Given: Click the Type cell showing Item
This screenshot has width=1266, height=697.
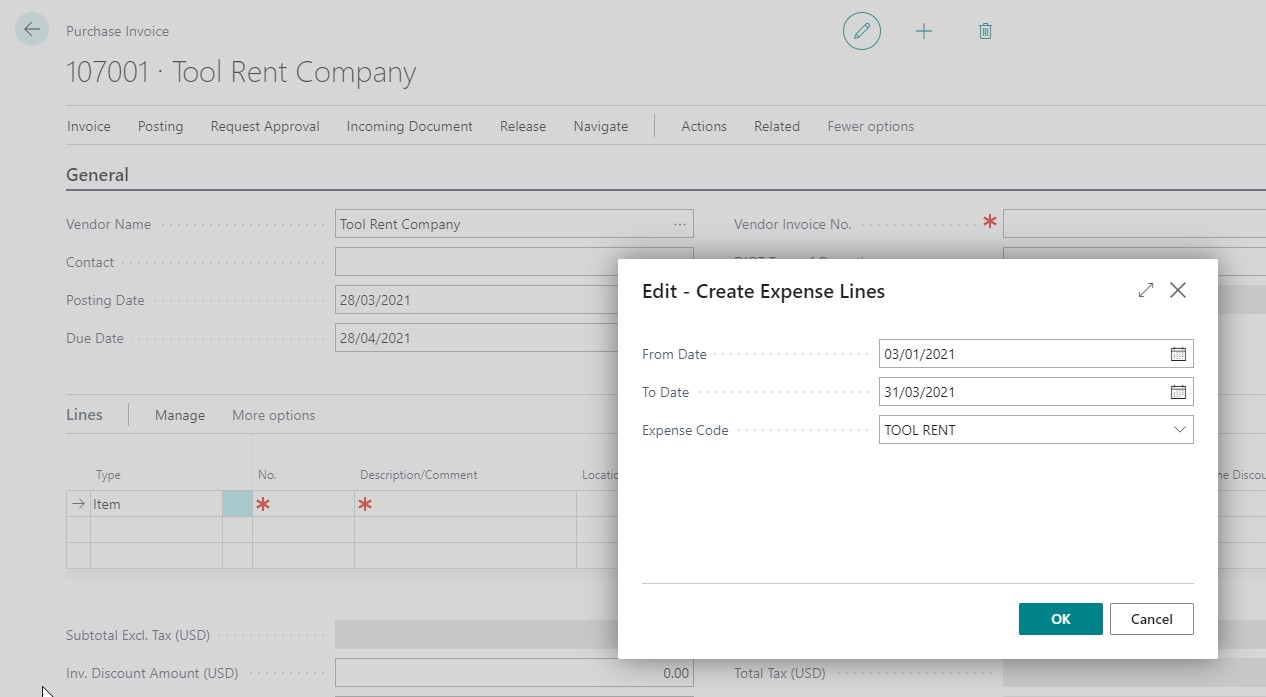Looking at the screenshot, I should click(156, 504).
